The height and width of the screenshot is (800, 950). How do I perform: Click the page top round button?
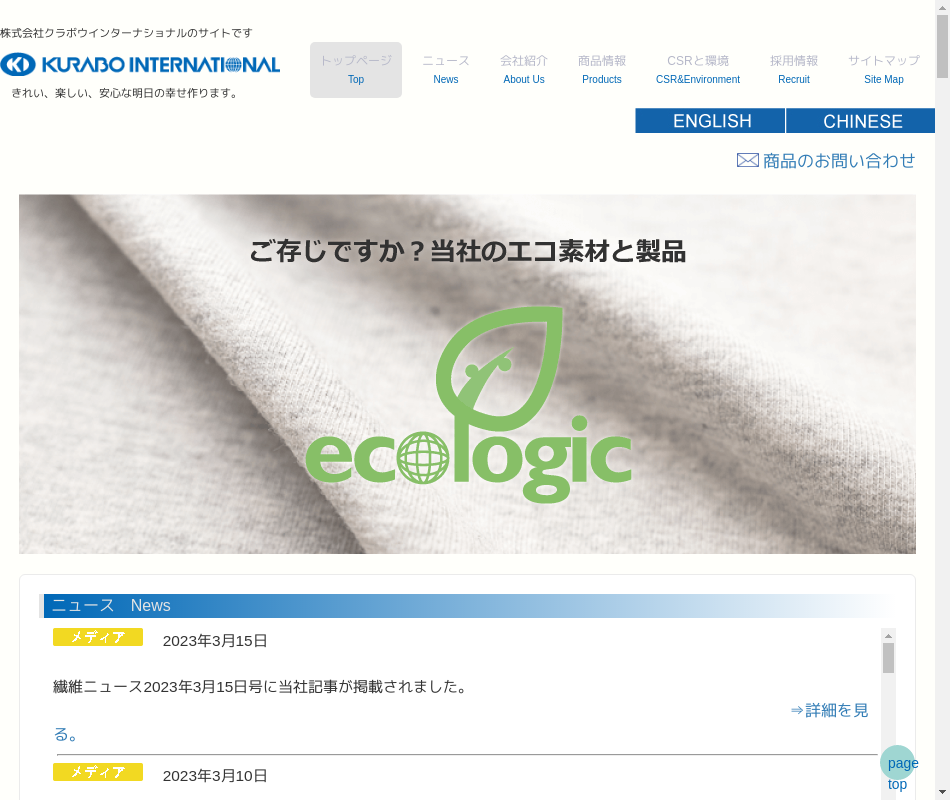point(897,762)
